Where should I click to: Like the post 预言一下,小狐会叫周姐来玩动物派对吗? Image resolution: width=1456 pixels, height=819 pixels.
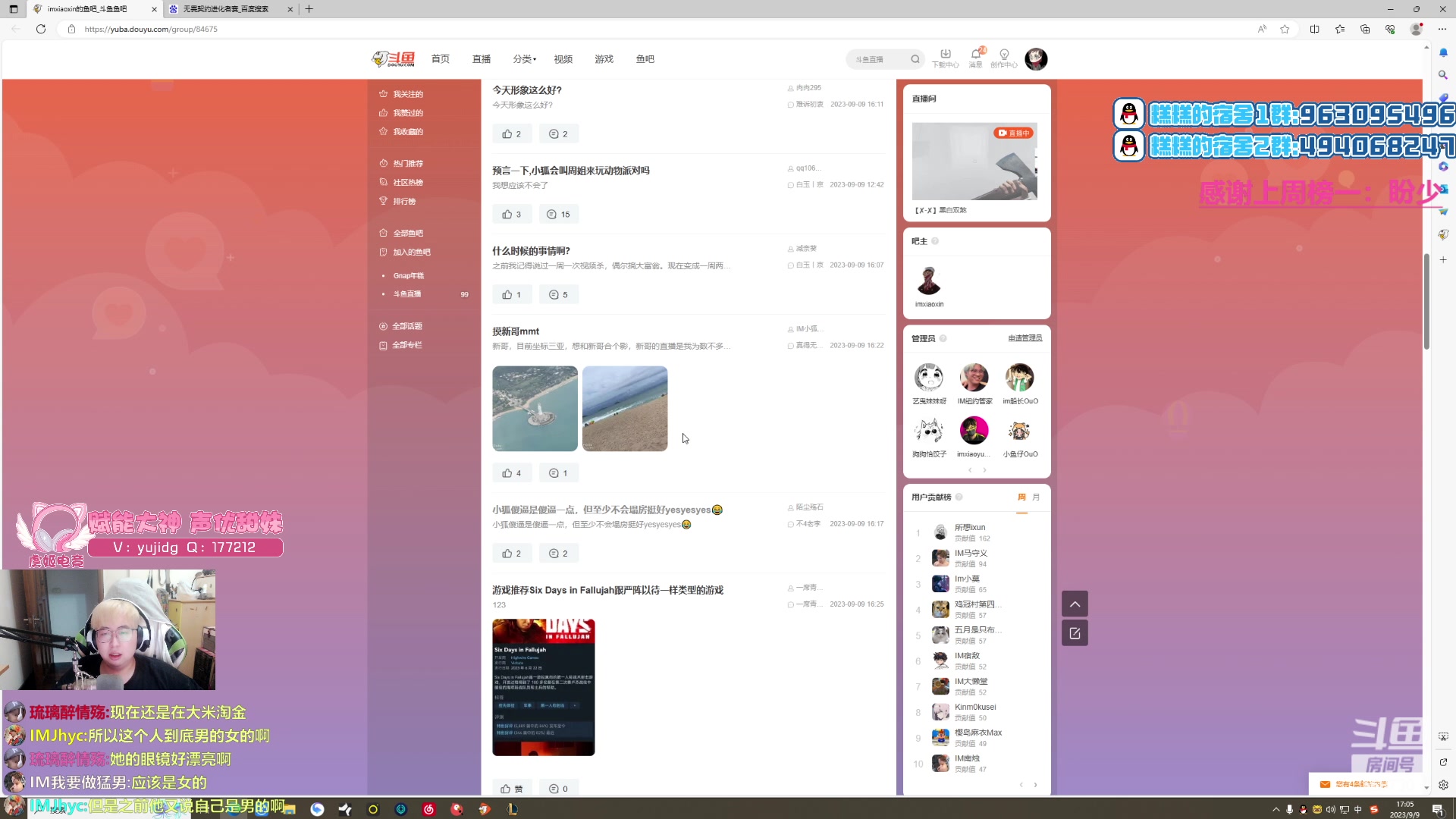tap(512, 214)
